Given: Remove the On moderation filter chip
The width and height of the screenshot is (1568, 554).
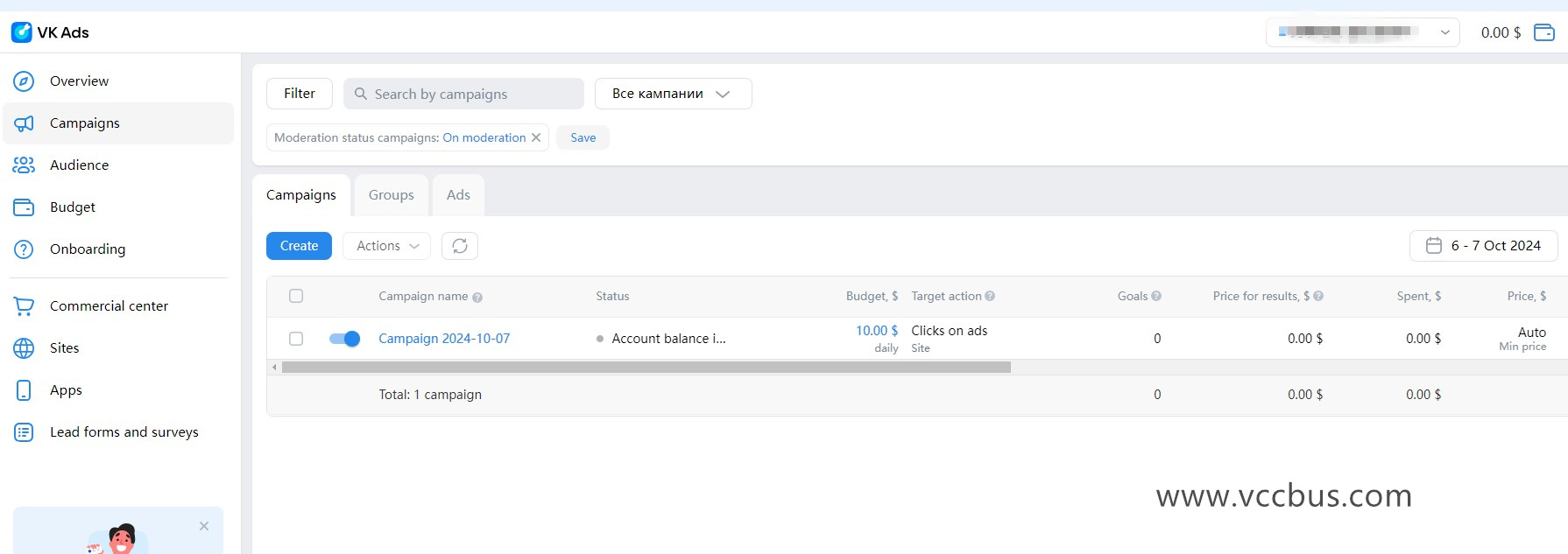Looking at the screenshot, I should (536, 137).
